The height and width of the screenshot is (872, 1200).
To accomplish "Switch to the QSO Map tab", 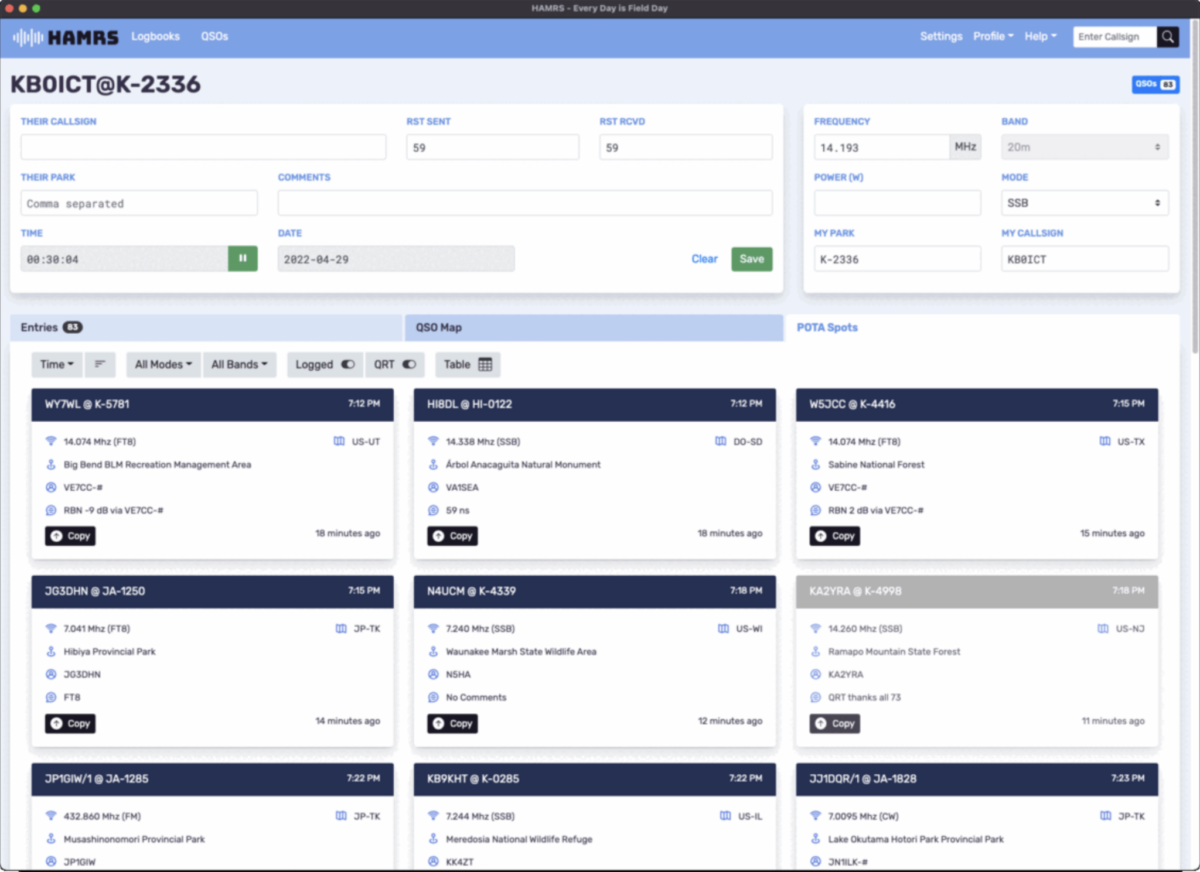I will pos(593,328).
